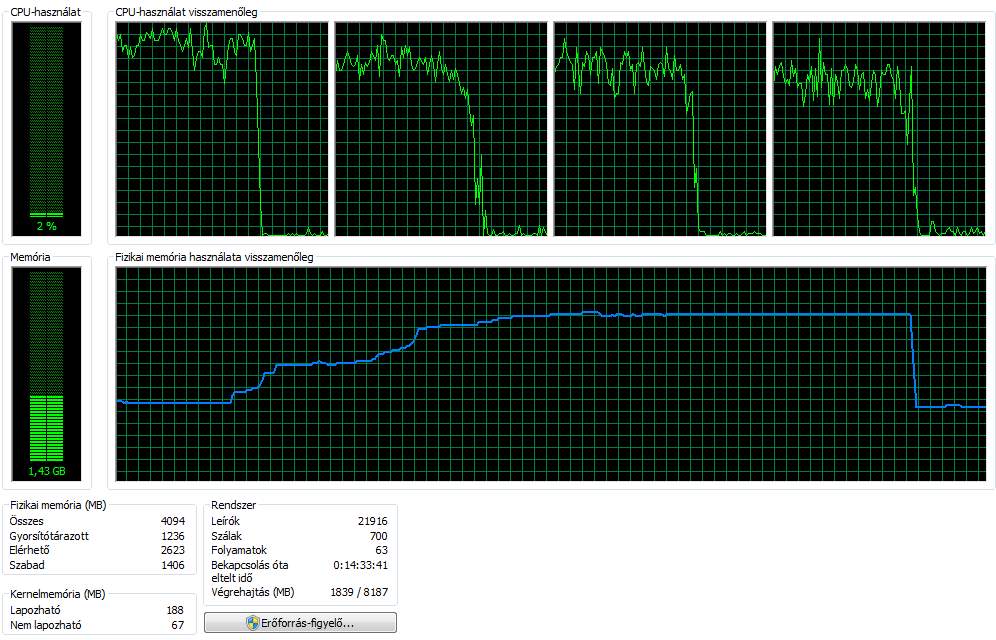Click the 'Leírók' row label
The width and height of the screenshot is (996, 640).
coord(225,521)
